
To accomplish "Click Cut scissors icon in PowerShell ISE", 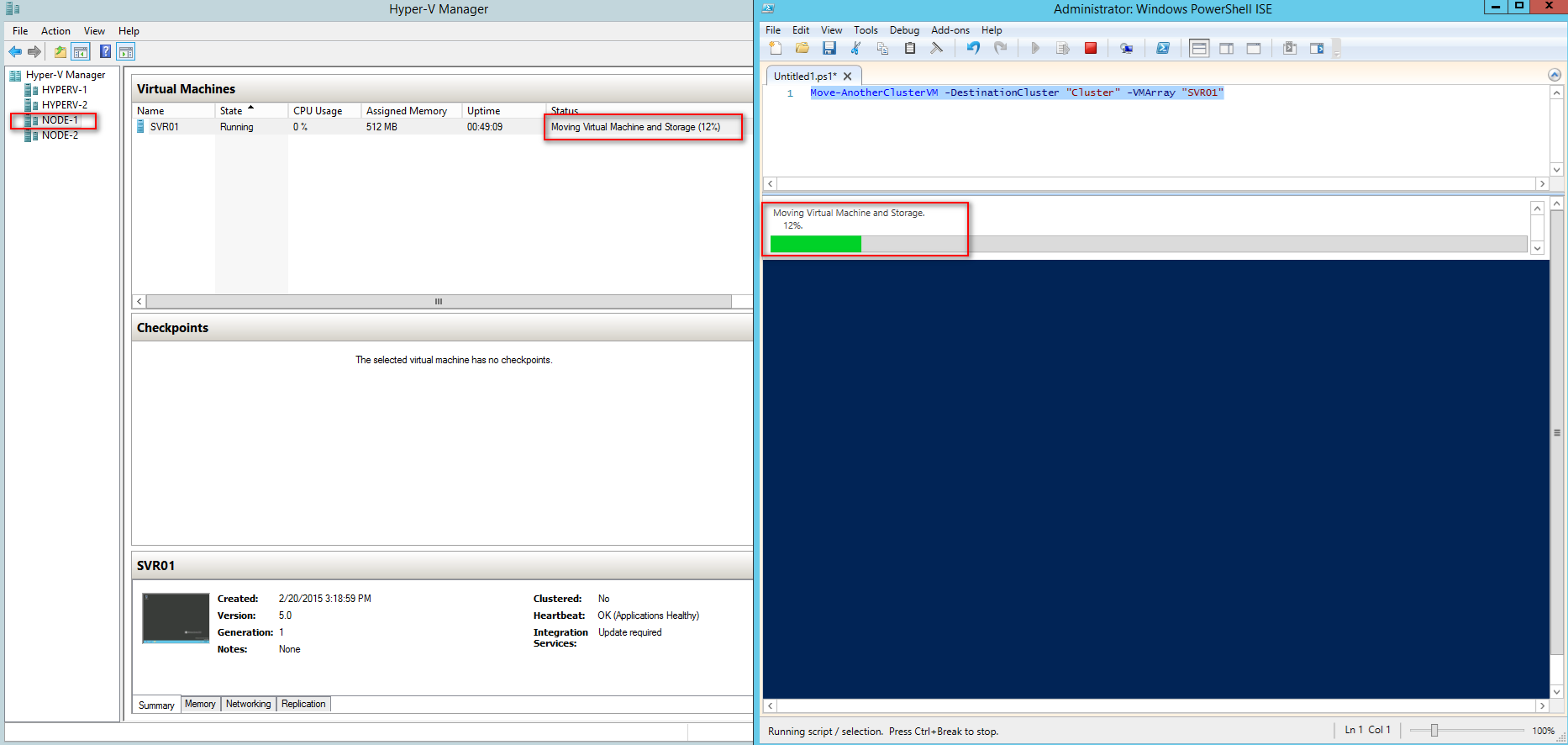I will (856, 48).
